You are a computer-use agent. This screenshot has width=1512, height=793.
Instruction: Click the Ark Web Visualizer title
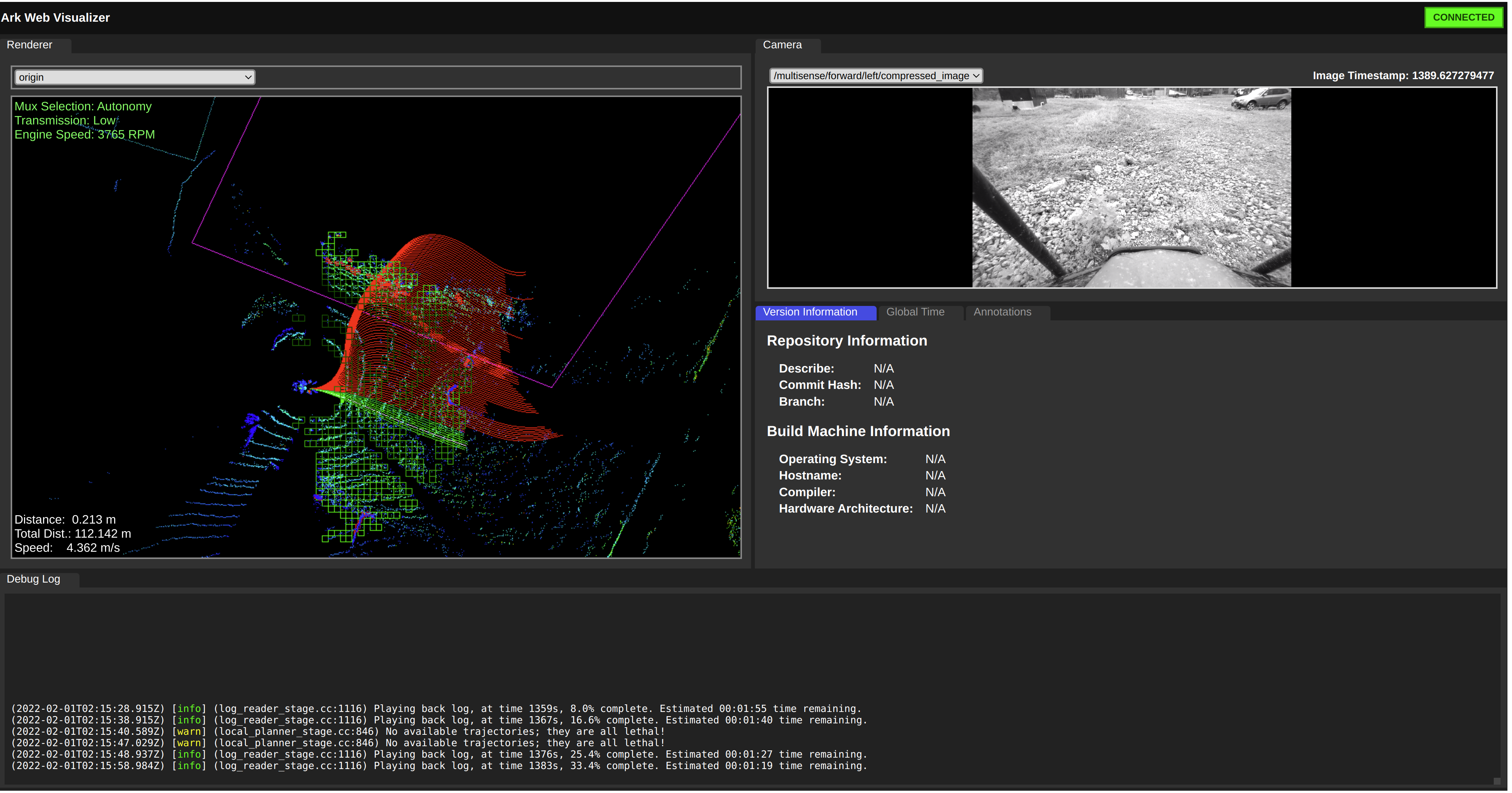[x=55, y=18]
